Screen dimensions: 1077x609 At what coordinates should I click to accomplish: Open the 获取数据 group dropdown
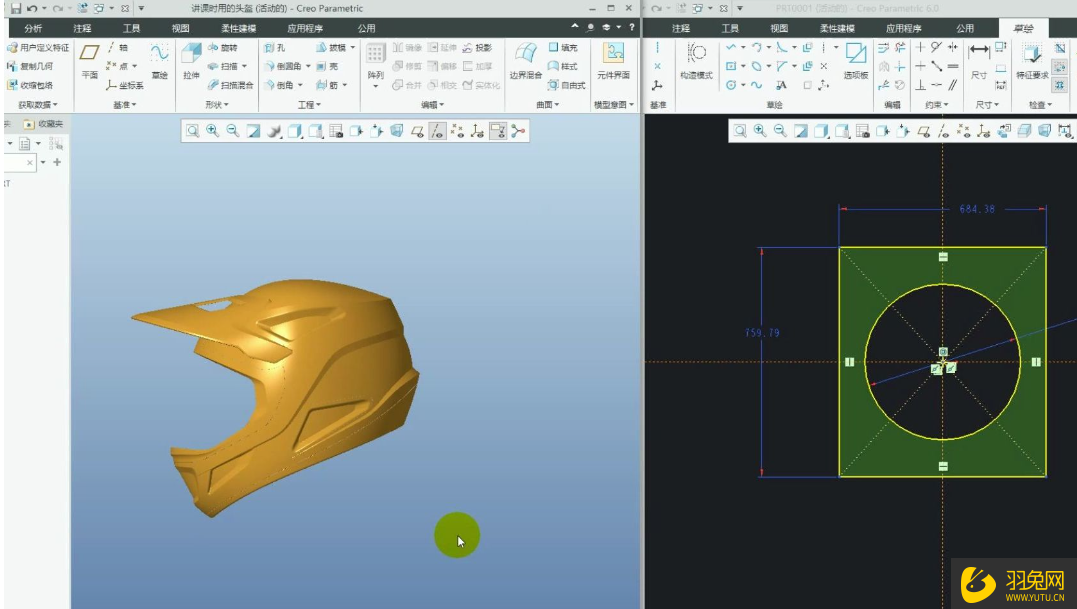38,105
